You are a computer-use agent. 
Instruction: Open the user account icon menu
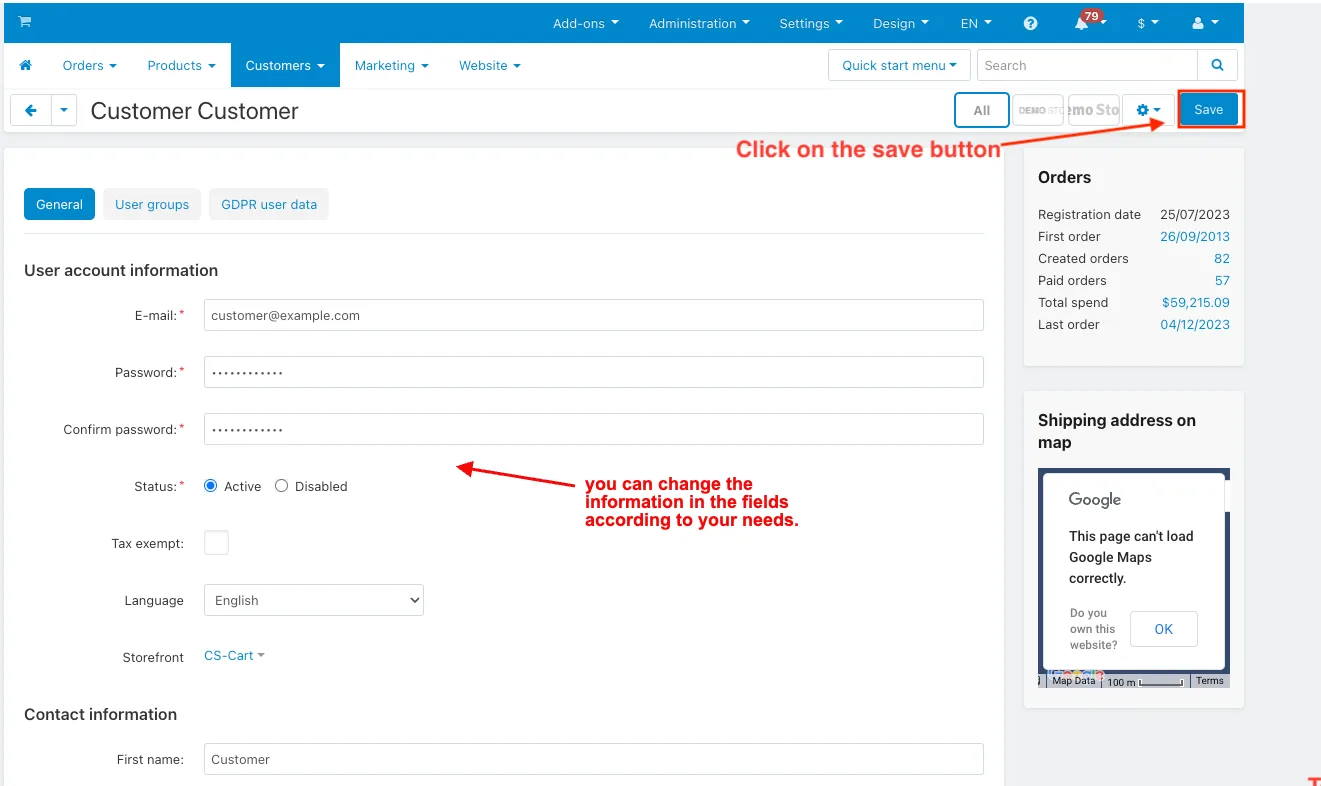click(1206, 23)
